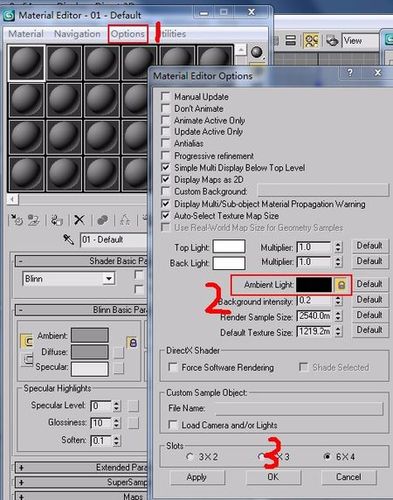Image resolution: width=393 pixels, height=500 pixels.
Task: Enable Progressive refinement checkbox
Action: pos(165,155)
